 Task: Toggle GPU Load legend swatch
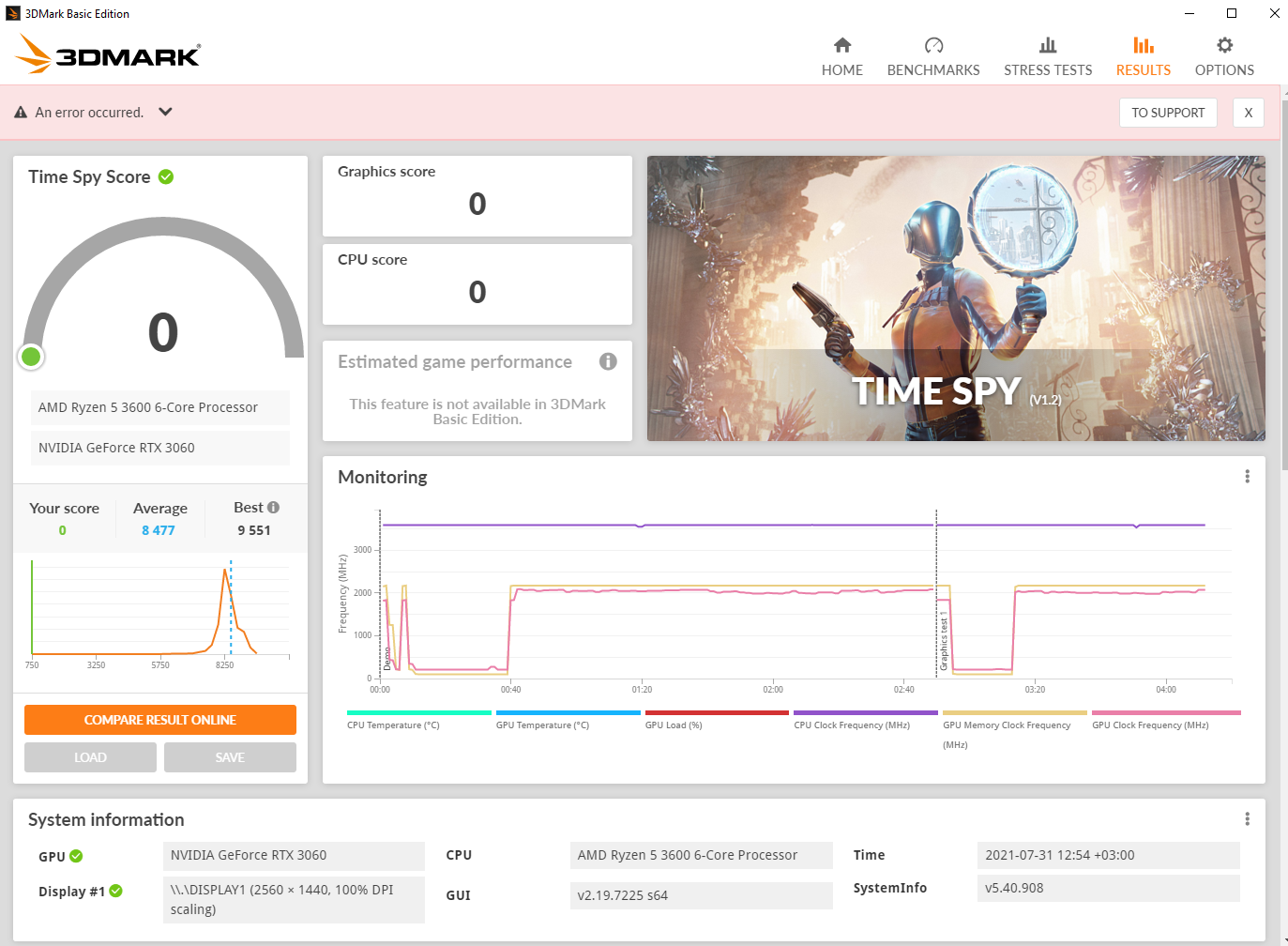tap(717, 713)
